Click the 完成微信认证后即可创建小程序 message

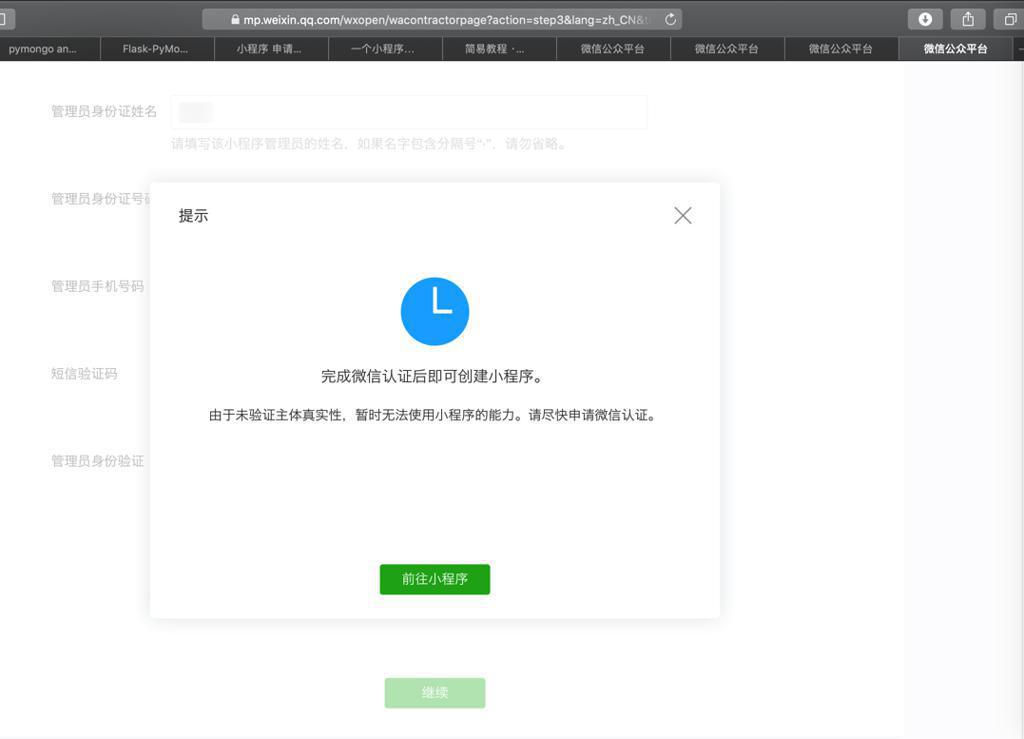click(x=434, y=377)
